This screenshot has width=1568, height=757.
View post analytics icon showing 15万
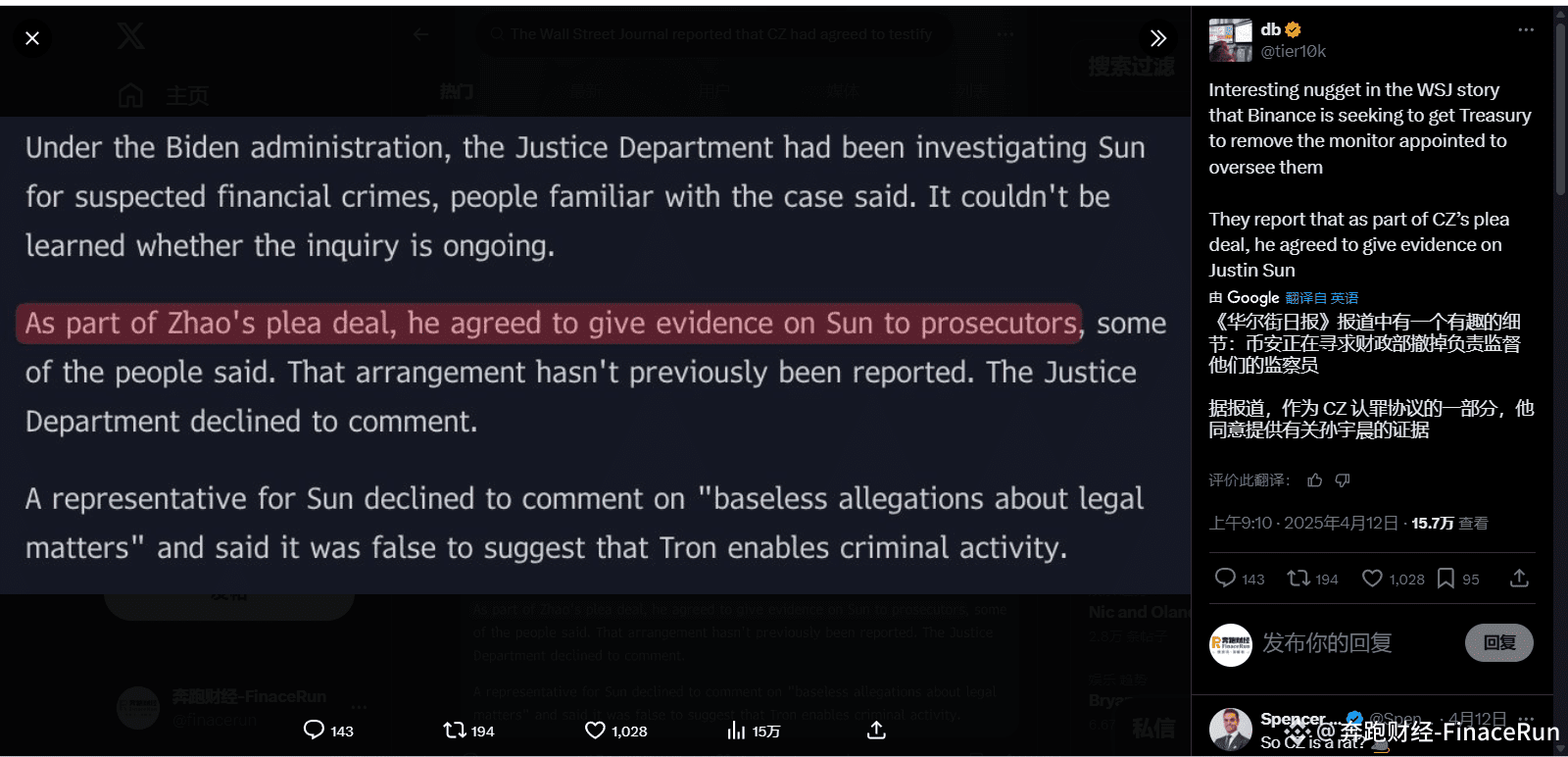[x=736, y=730]
